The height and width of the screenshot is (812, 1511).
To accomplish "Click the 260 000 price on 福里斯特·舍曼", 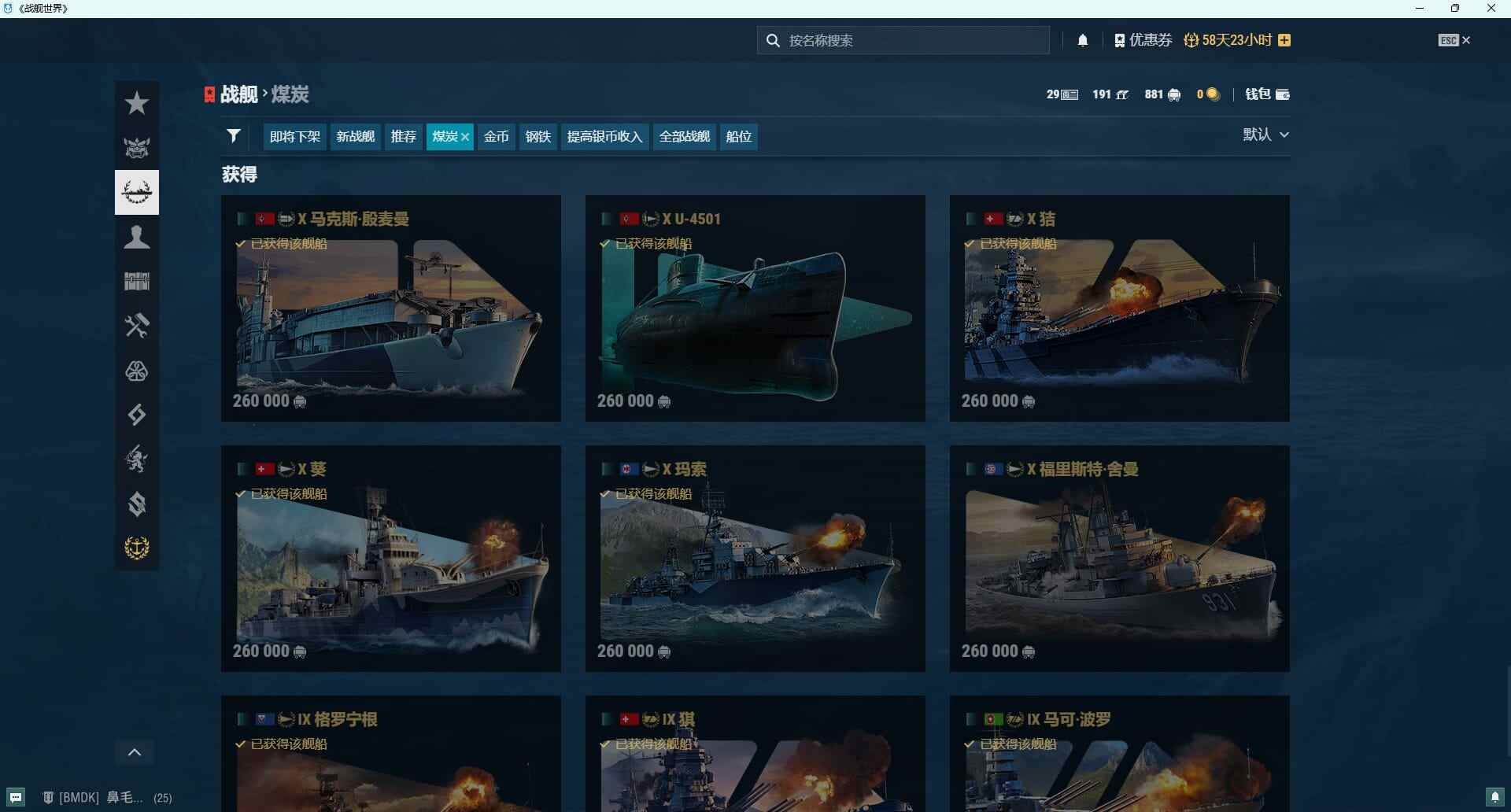I will pyautogui.click(x=998, y=651).
